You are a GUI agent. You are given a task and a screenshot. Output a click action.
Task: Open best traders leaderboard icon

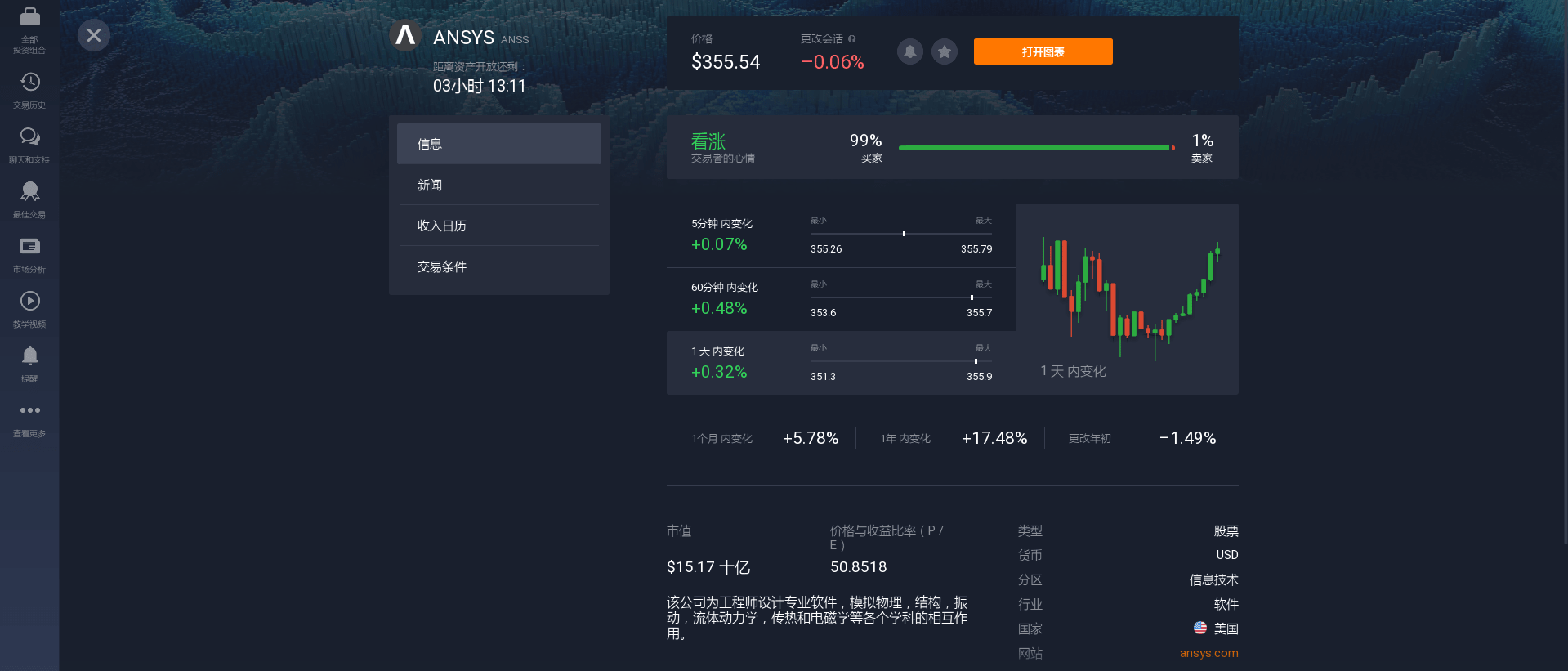pos(29,191)
